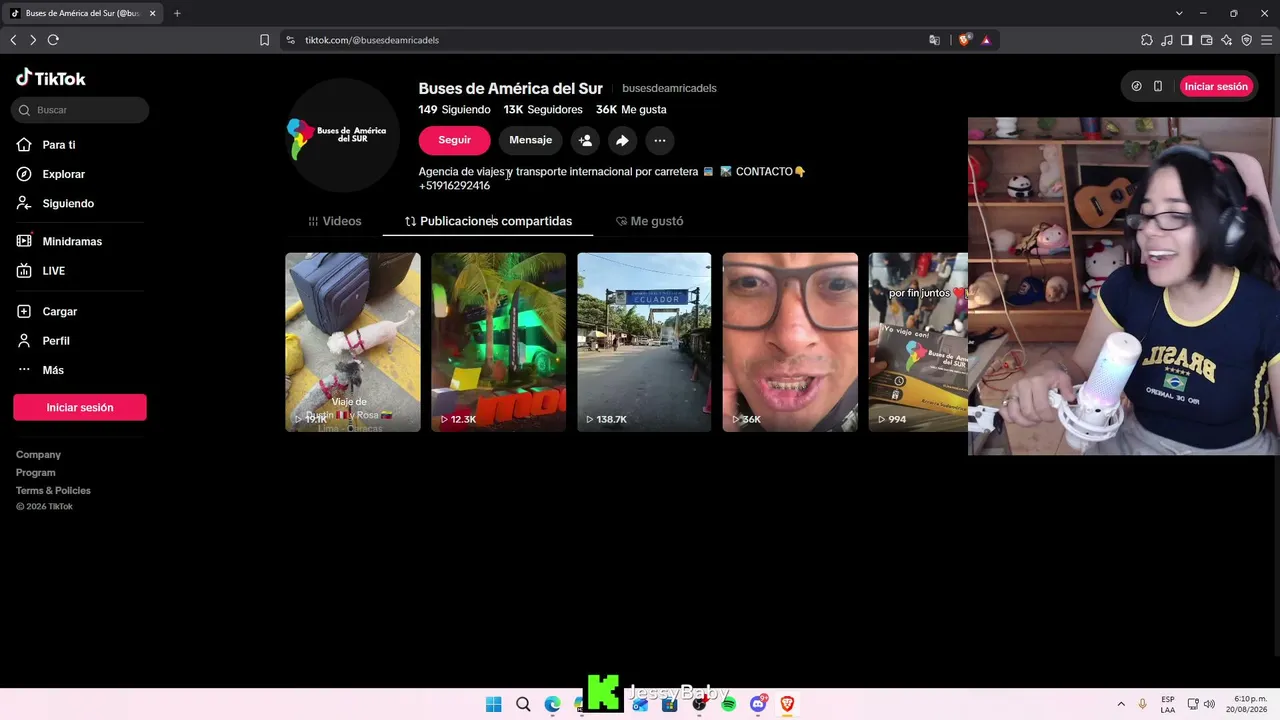1280x720 pixels.
Task: Bookmark this page in the address bar
Action: [264, 40]
